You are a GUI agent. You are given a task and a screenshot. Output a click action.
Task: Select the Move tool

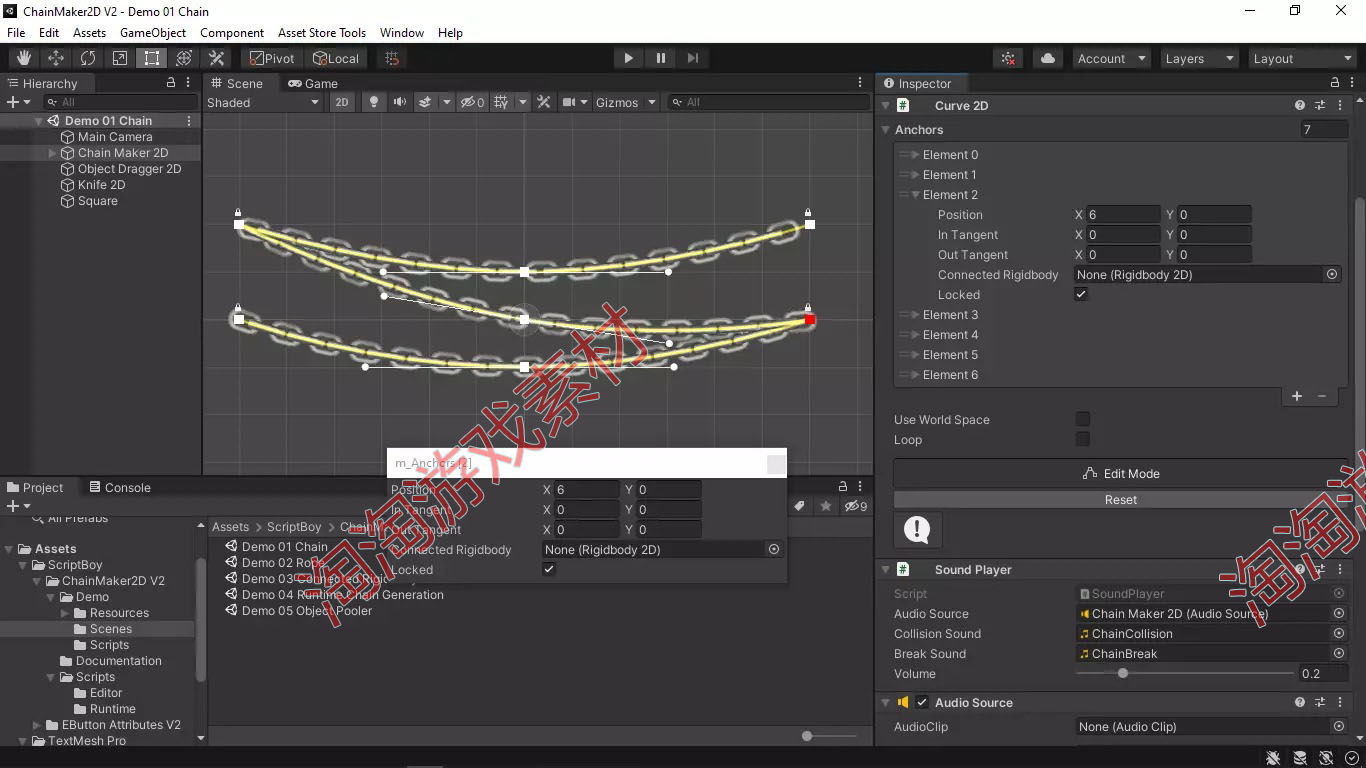(x=56, y=58)
